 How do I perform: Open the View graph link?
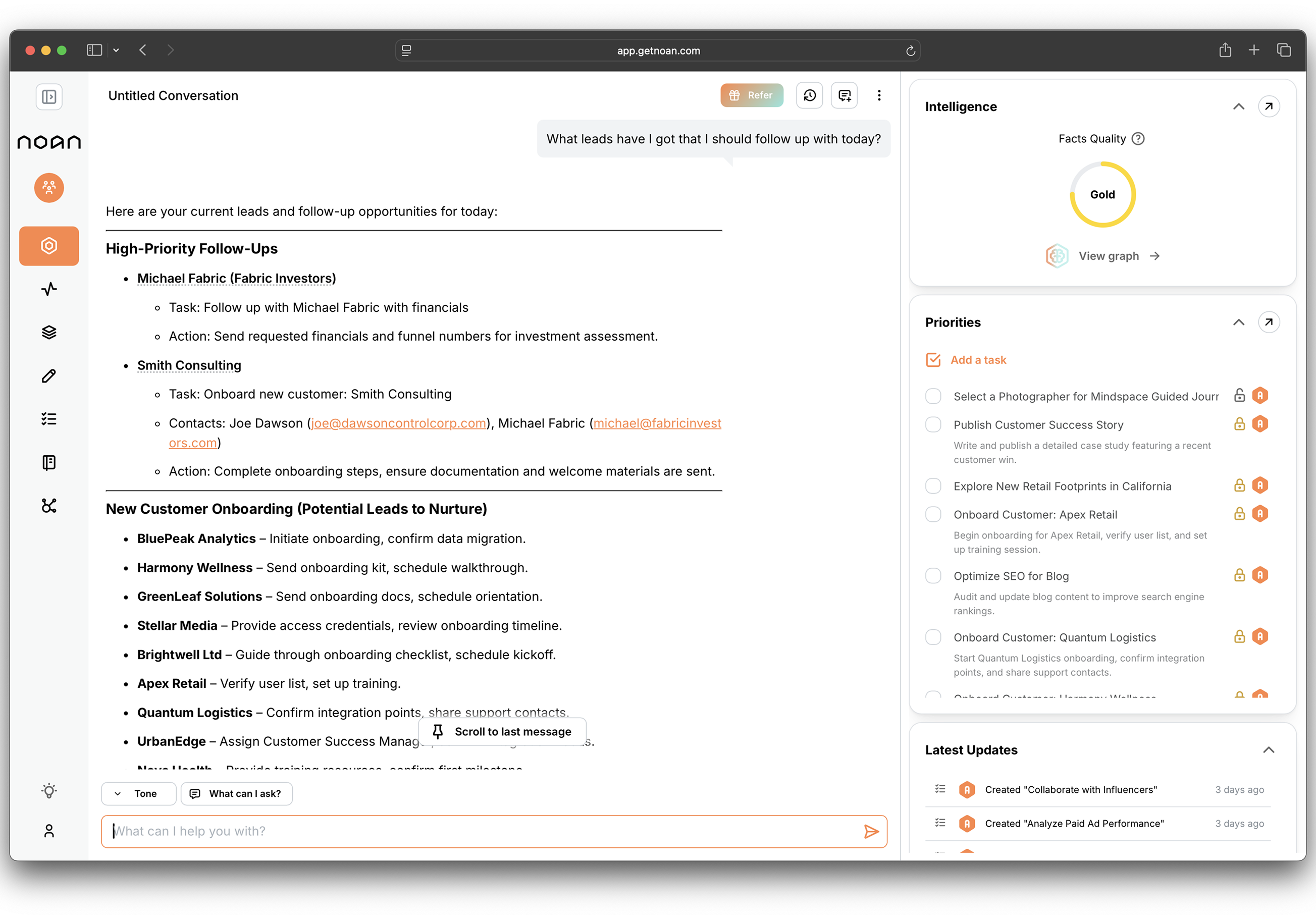click(x=1109, y=256)
